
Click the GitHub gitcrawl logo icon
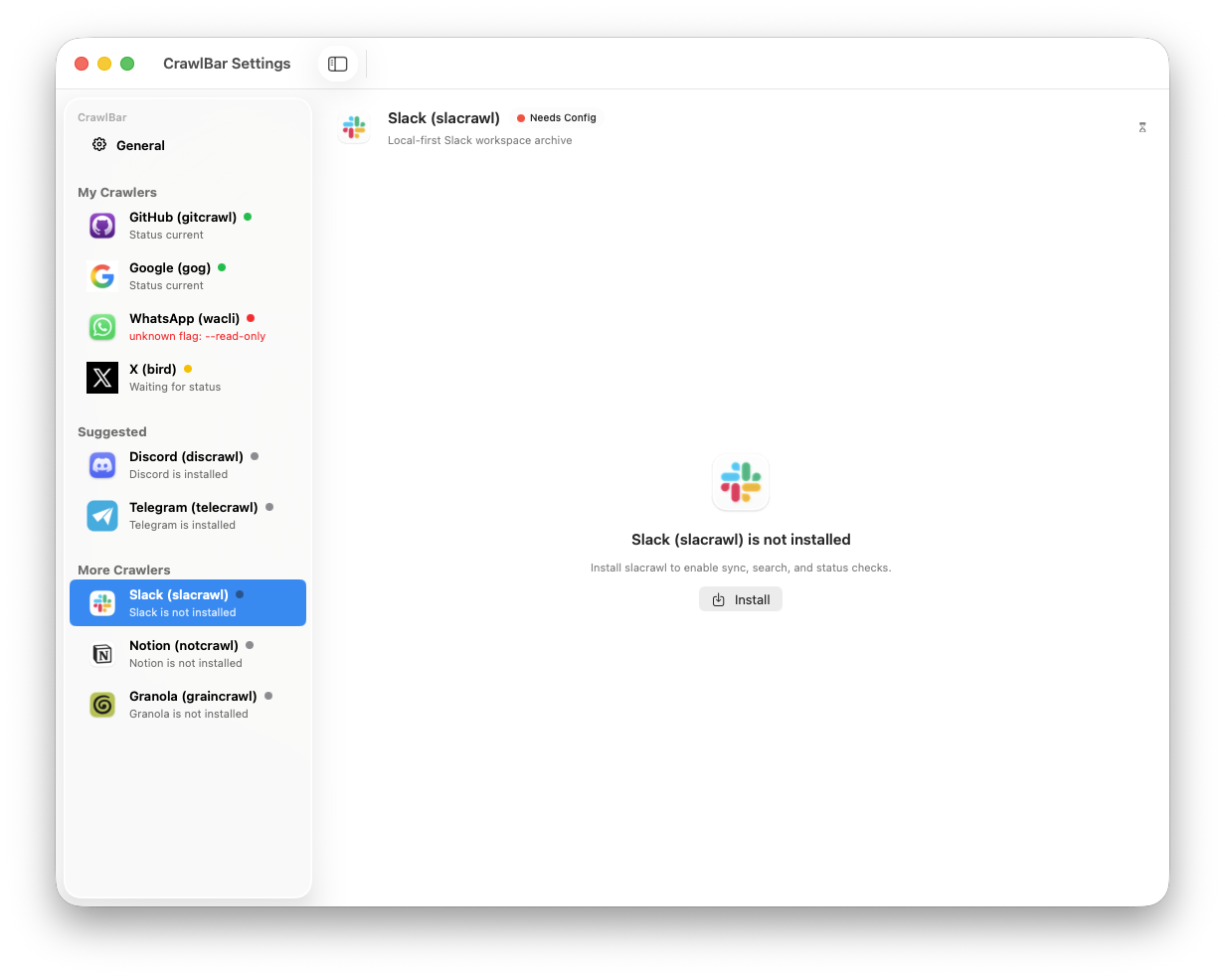[x=102, y=226]
